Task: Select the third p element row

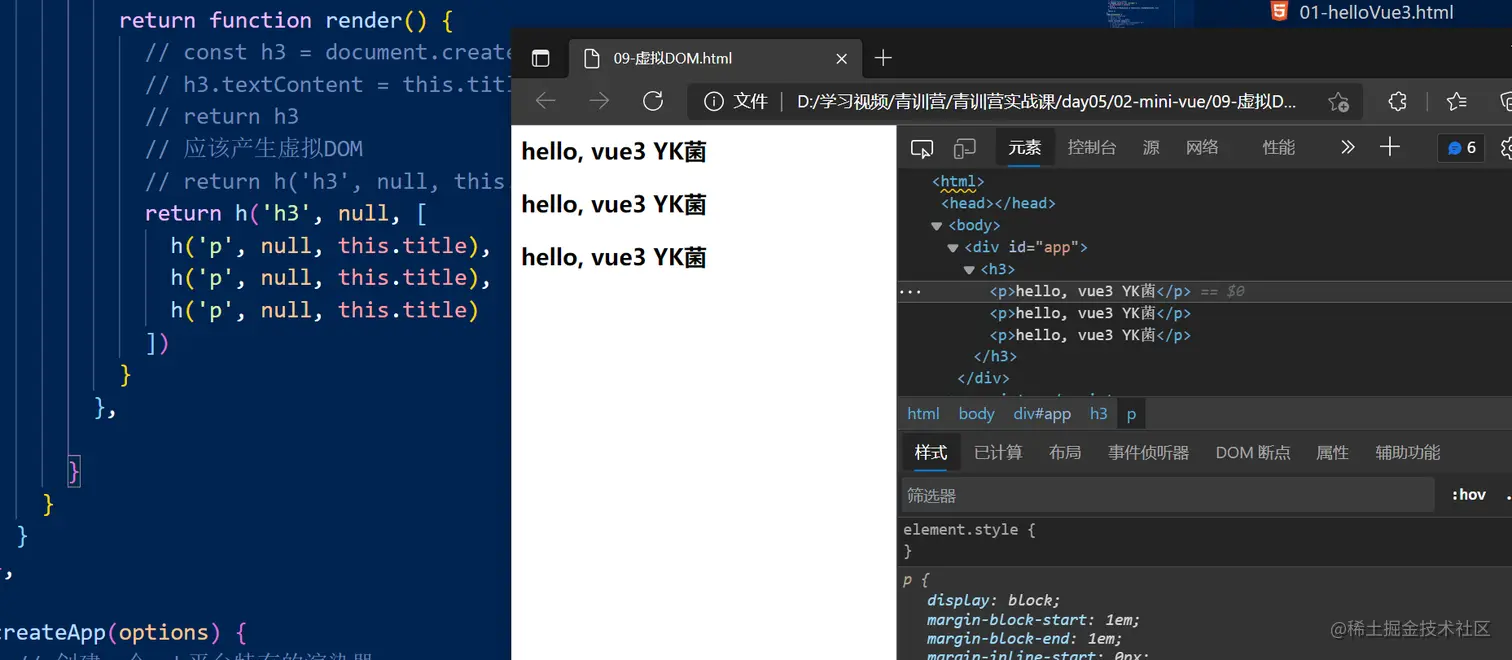Action: [1090, 336]
